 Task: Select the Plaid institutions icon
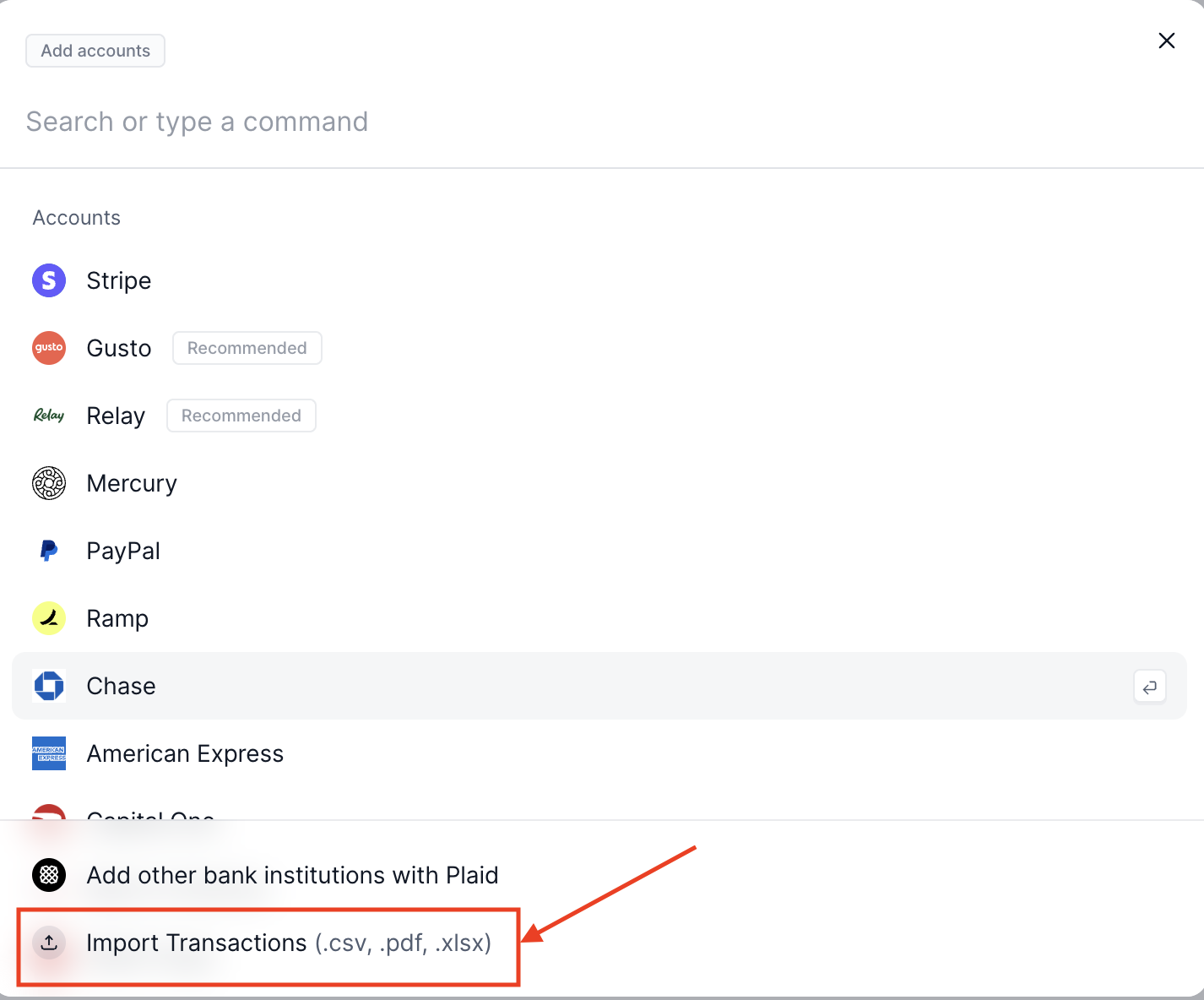click(x=48, y=875)
